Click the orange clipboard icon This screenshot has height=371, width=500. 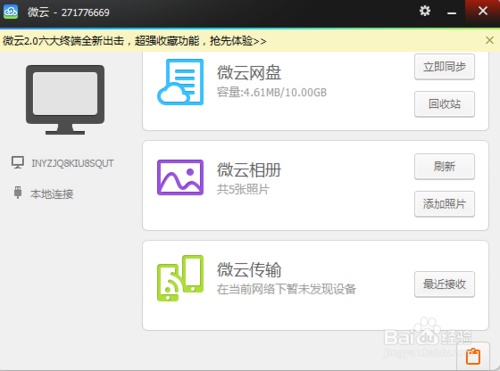point(473,356)
